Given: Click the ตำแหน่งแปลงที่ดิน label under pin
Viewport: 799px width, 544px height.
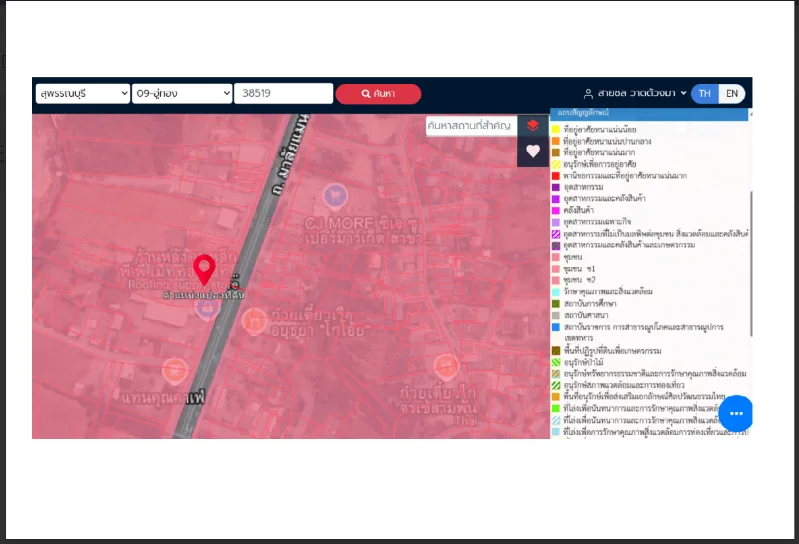Looking at the screenshot, I should (204, 295).
